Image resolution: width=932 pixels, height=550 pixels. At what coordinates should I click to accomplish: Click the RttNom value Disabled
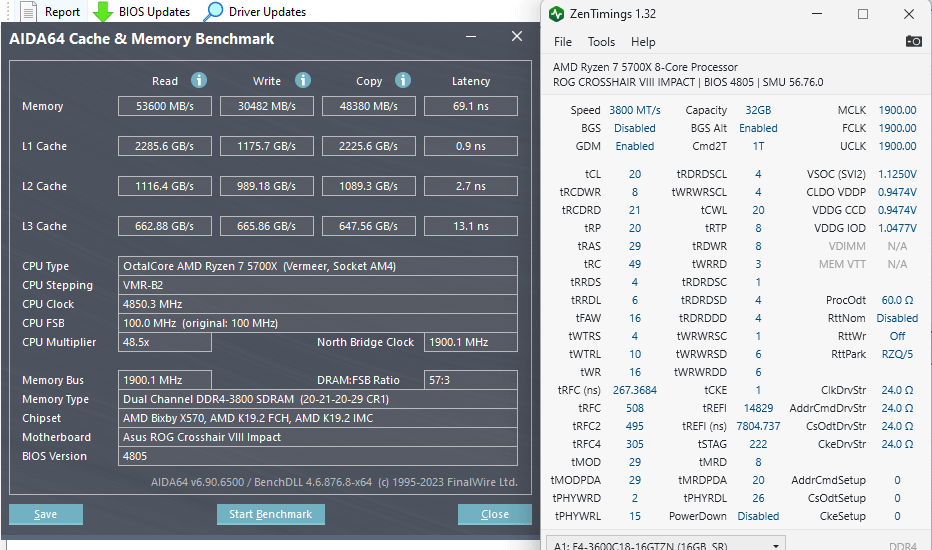point(898,318)
